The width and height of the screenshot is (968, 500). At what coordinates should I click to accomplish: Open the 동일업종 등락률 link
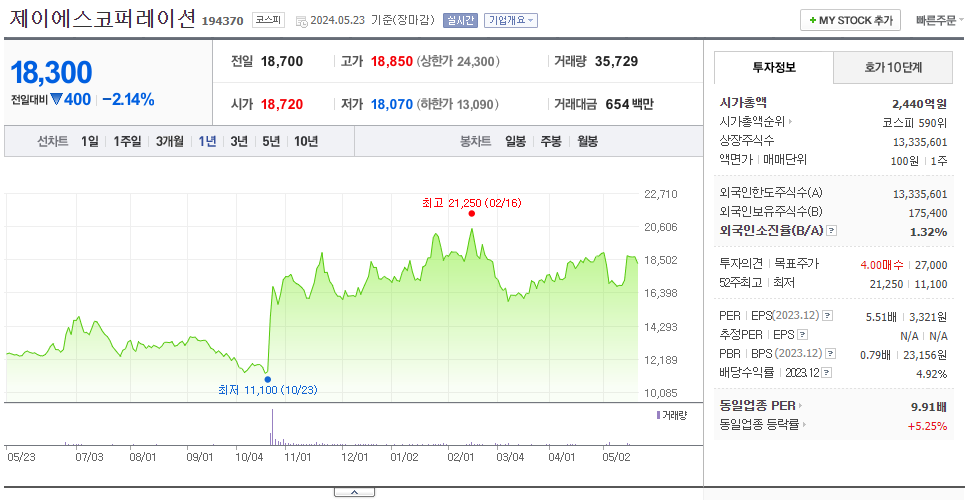pos(760,425)
